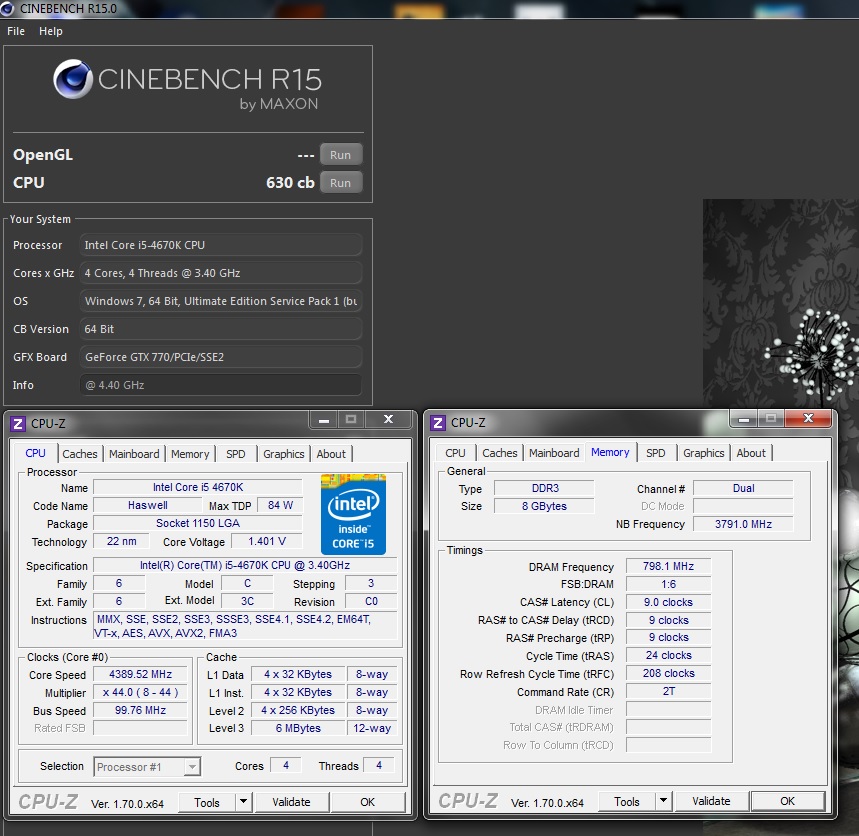
Task: Open About tab in left CPU-Z window
Action: [x=331, y=454]
